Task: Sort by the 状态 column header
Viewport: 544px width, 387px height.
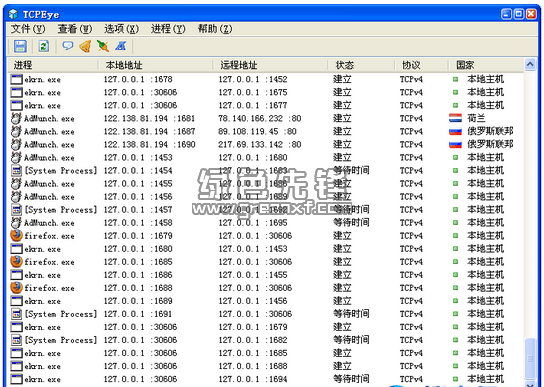Action: [361, 65]
